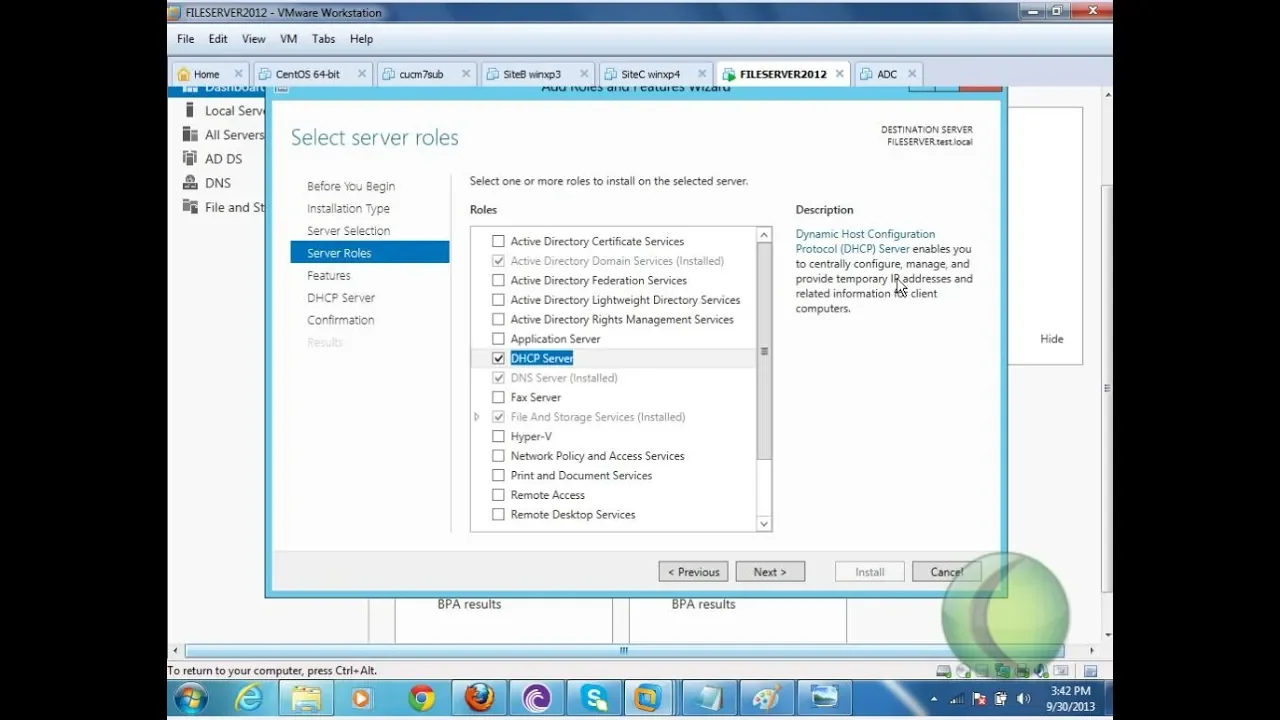Open VMware Tabs menu
The width and height of the screenshot is (1280, 720).
click(x=323, y=39)
